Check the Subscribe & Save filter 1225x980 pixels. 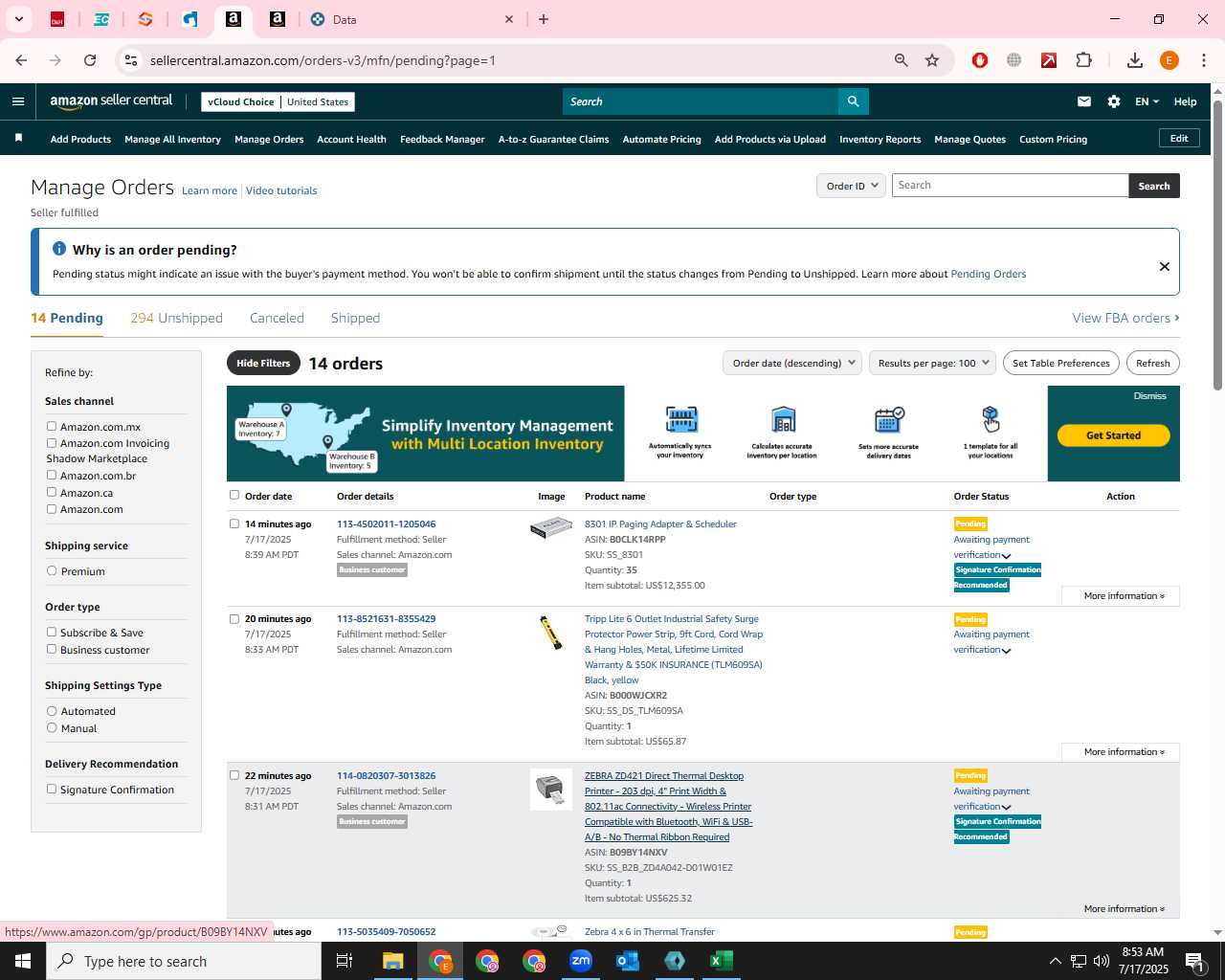[52, 633]
